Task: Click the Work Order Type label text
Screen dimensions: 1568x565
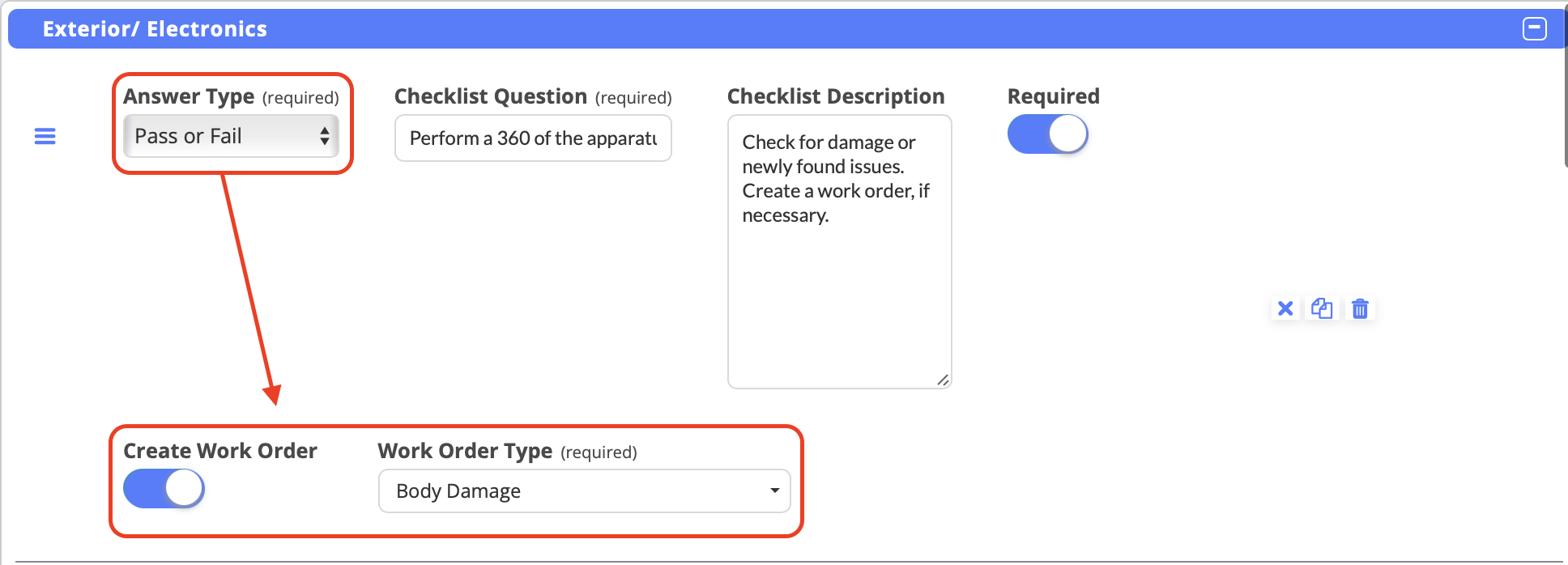Action: (x=465, y=451)
